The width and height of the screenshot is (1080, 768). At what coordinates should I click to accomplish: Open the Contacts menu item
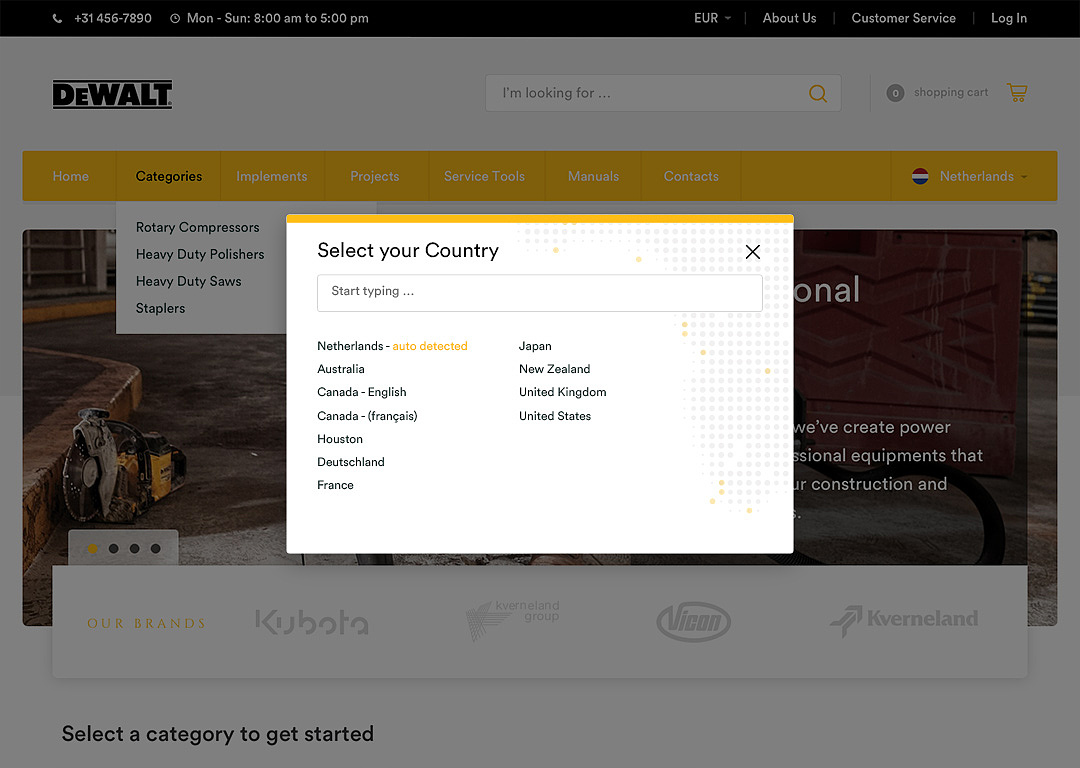tap(691, 176)
